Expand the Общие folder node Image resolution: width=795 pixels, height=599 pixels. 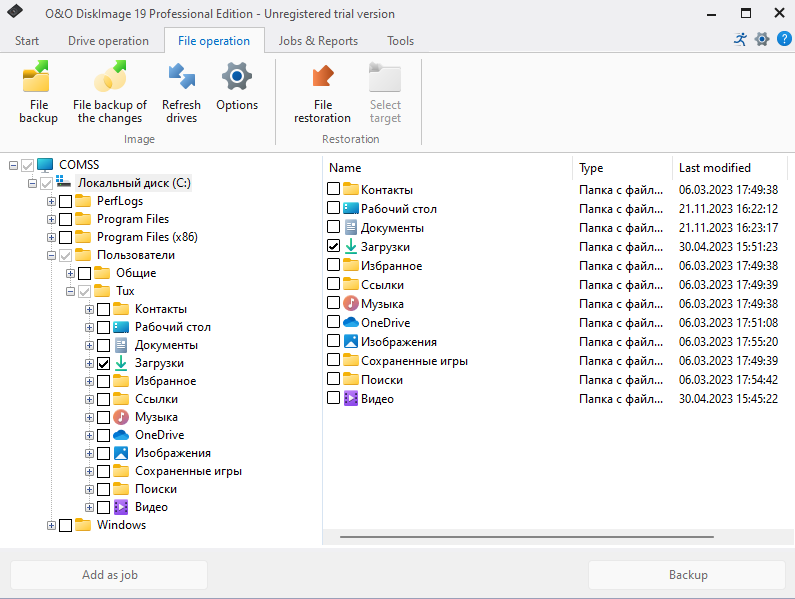pos(70,273)
